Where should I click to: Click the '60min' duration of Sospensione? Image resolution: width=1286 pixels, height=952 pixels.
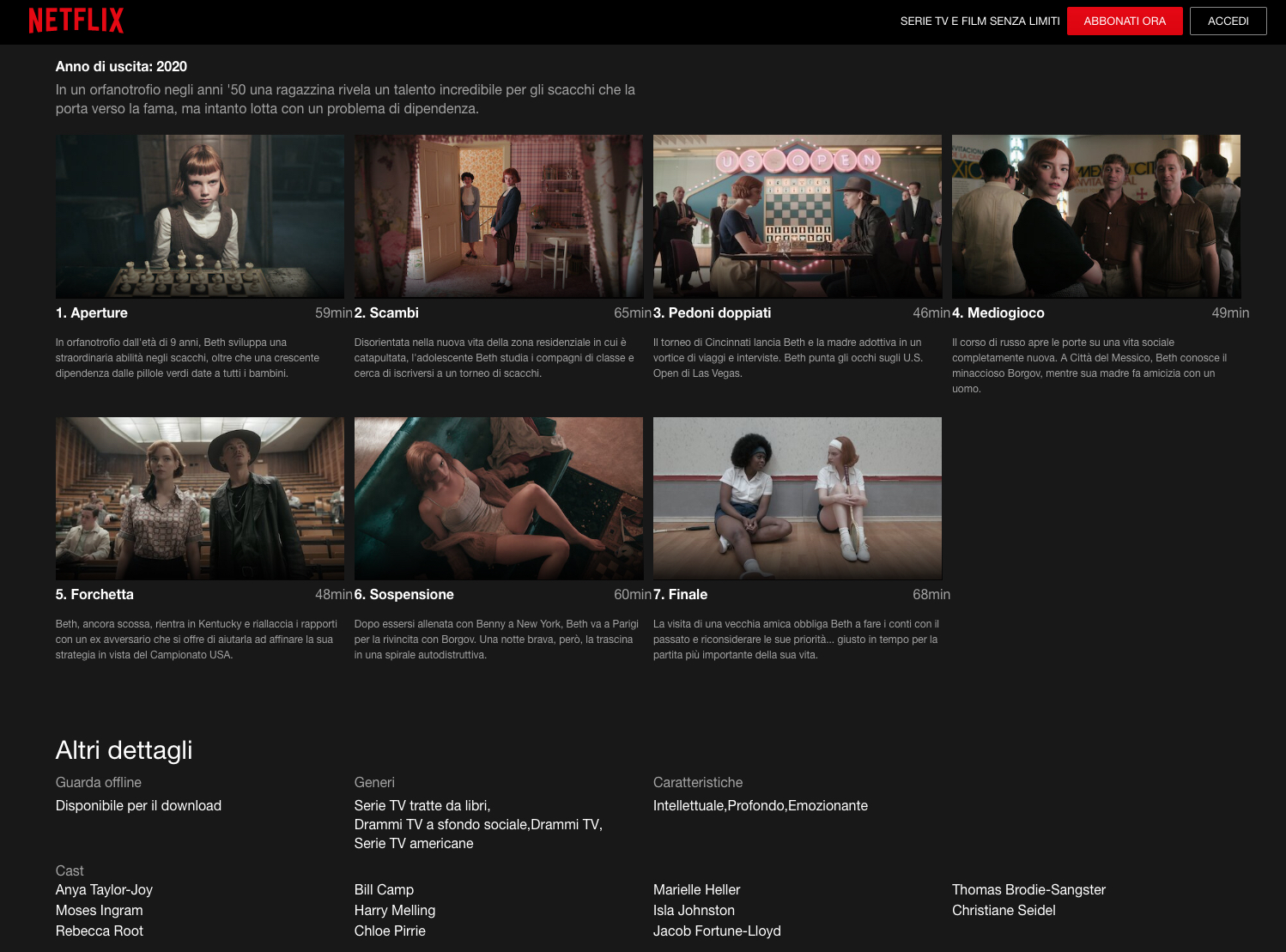coord(633,595)
